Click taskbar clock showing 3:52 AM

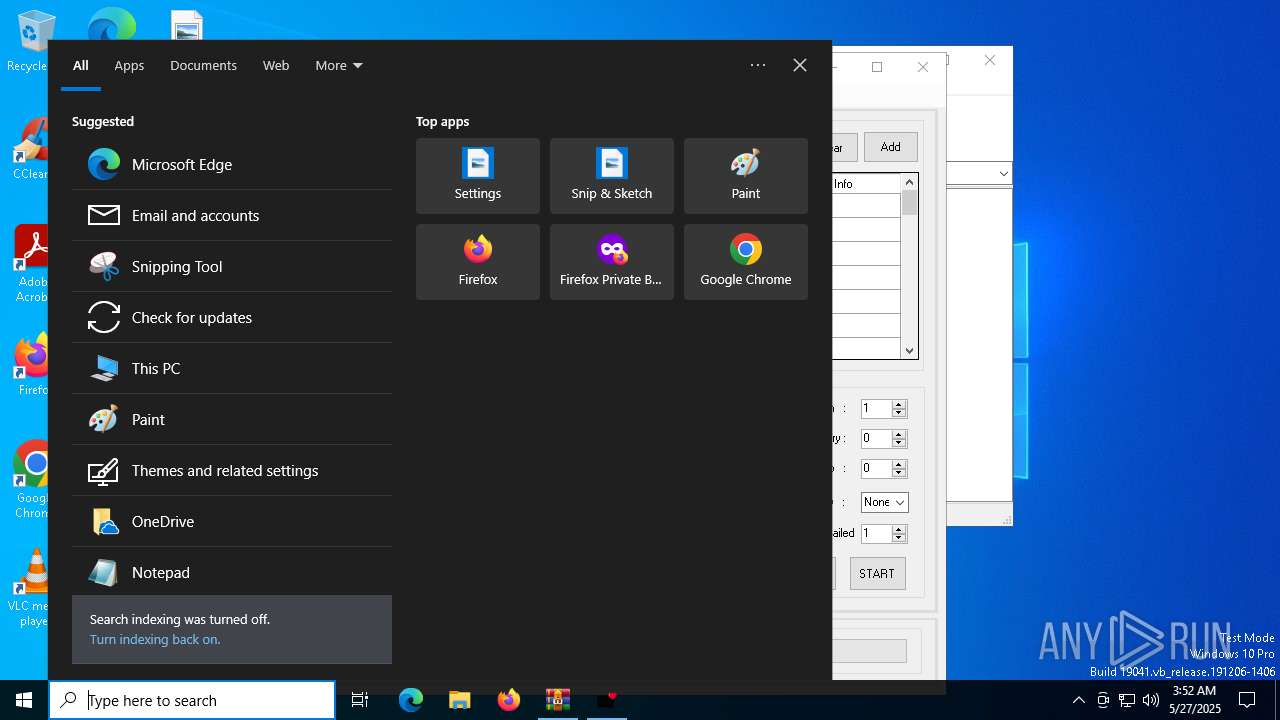(x=1195, y=700)
